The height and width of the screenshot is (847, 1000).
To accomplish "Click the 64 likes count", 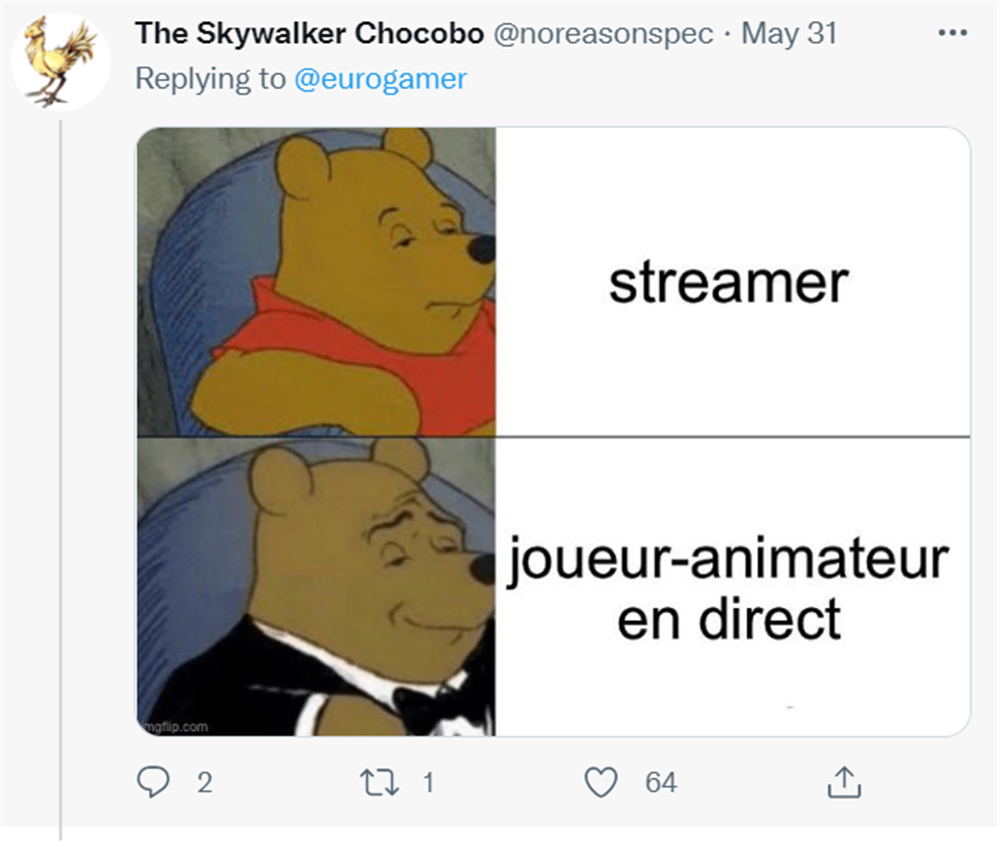I will (x=661, y=783).
